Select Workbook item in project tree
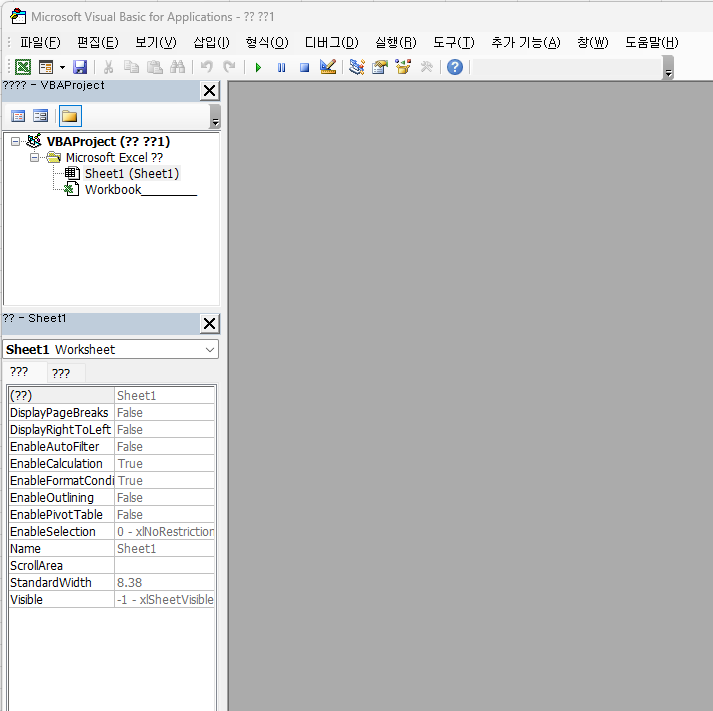This screenshot has height=711, width=713. 141,190
